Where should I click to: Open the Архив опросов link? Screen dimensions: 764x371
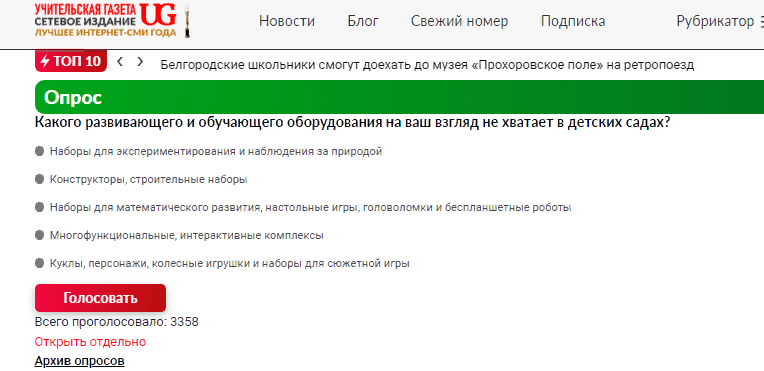tap(79, 361)
